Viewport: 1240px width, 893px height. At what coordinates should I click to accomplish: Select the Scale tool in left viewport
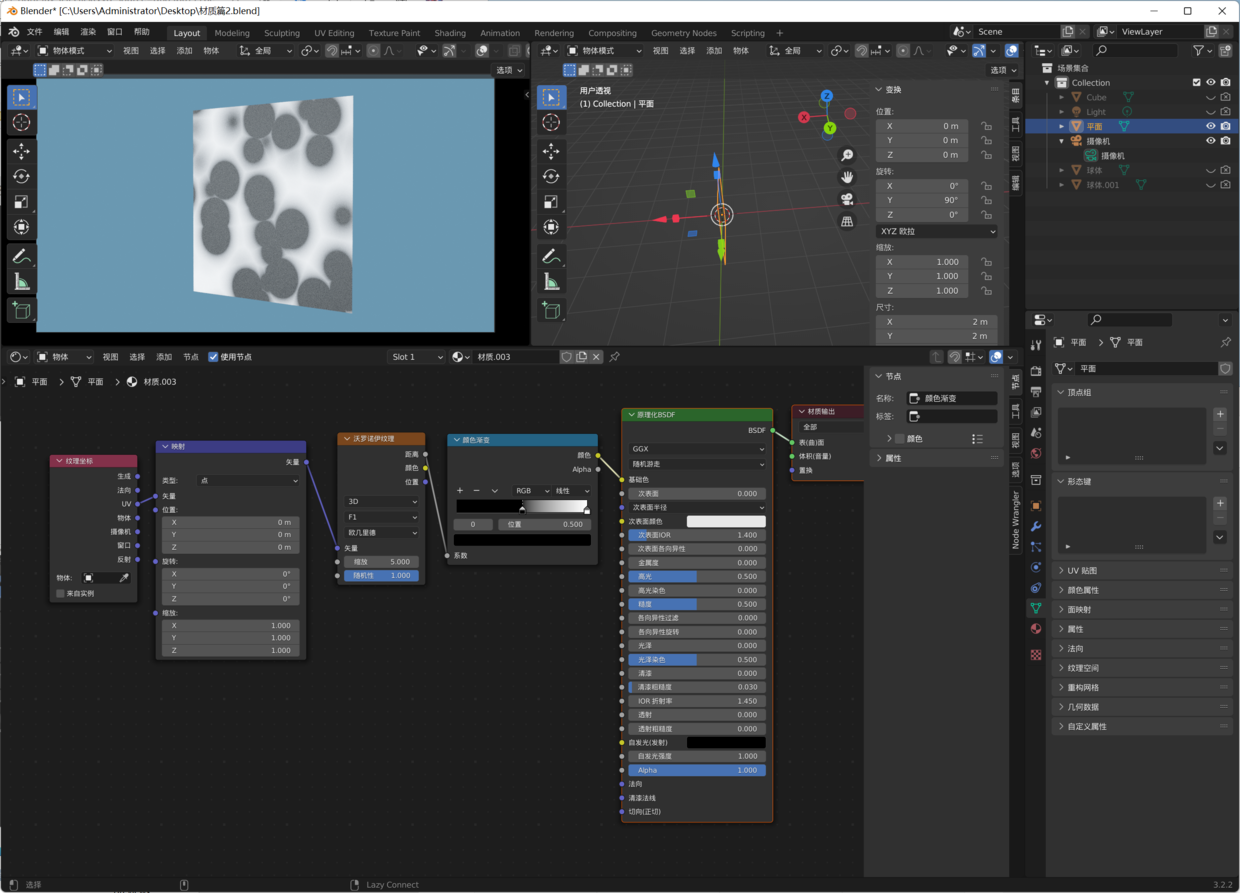(x=21, y=202)
